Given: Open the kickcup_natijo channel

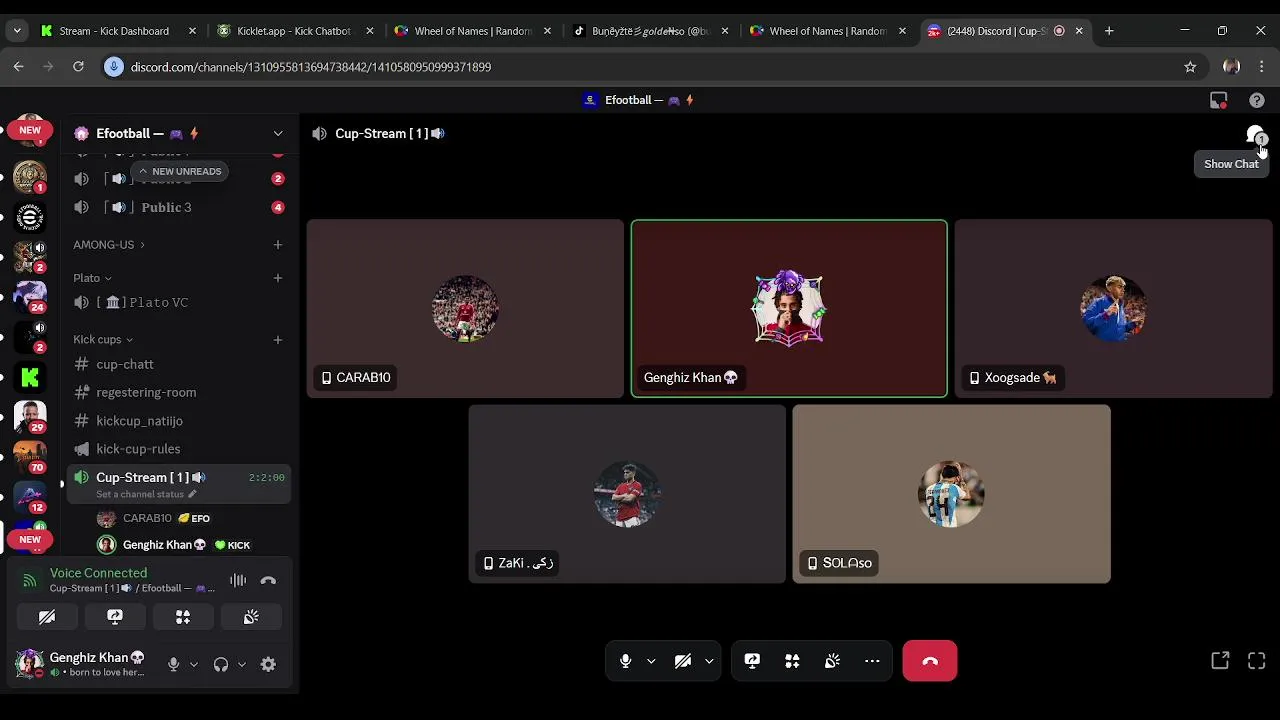Looking at the screenshot, I should 179,421.
